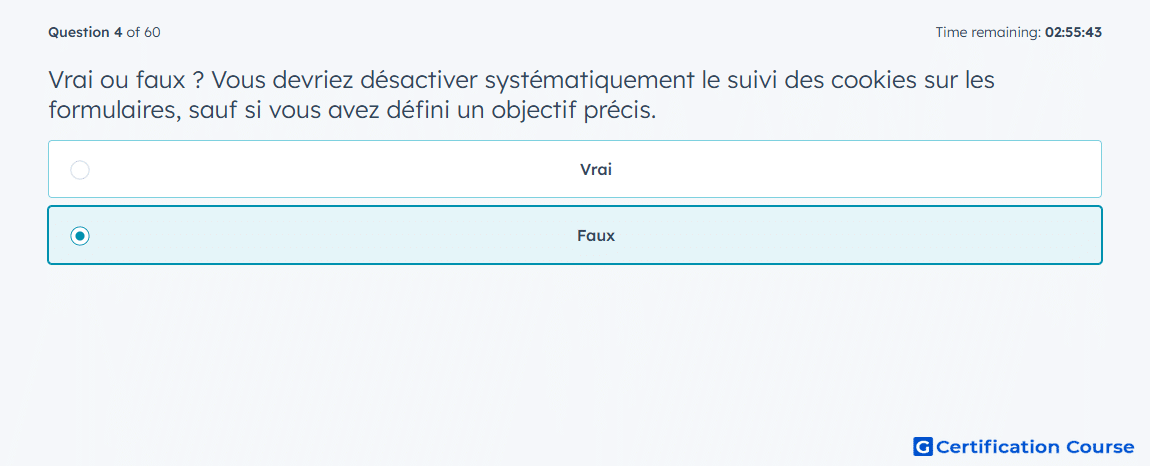This screenshot has width=1150, height=466.
Task: Select the Vrai radio button
Action: coord(80,170)
